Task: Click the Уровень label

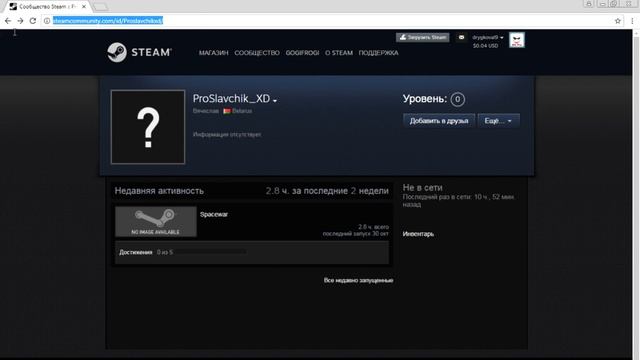Action: (x=424, y=99)
